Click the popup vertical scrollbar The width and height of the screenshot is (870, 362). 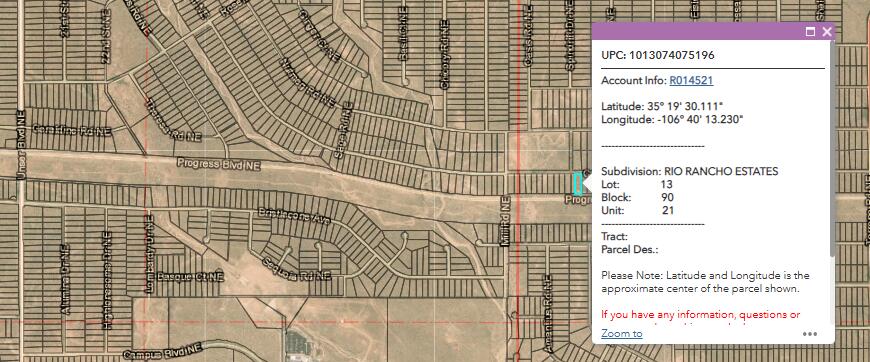tap(831, 150)
